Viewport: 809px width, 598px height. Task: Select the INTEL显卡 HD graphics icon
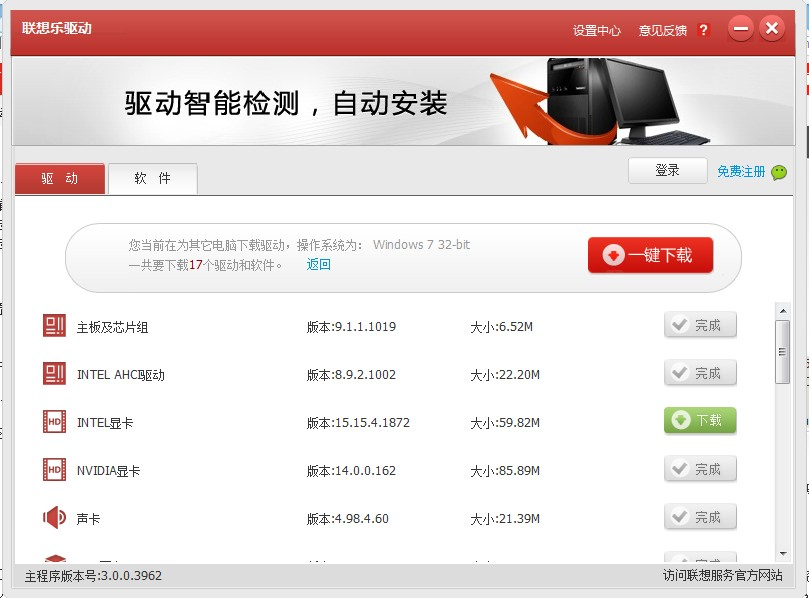coord(53,421)
